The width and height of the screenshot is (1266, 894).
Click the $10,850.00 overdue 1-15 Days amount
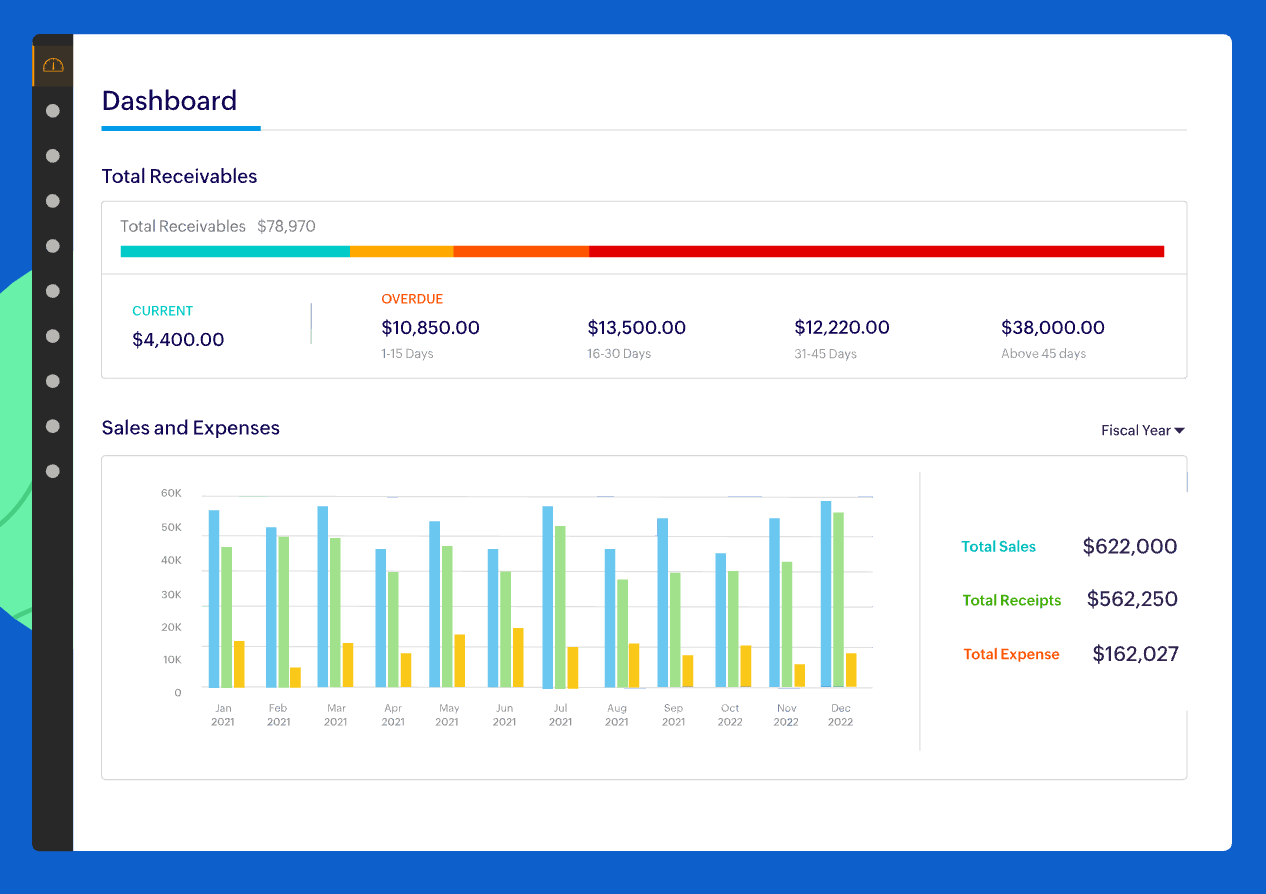point(429,328)
